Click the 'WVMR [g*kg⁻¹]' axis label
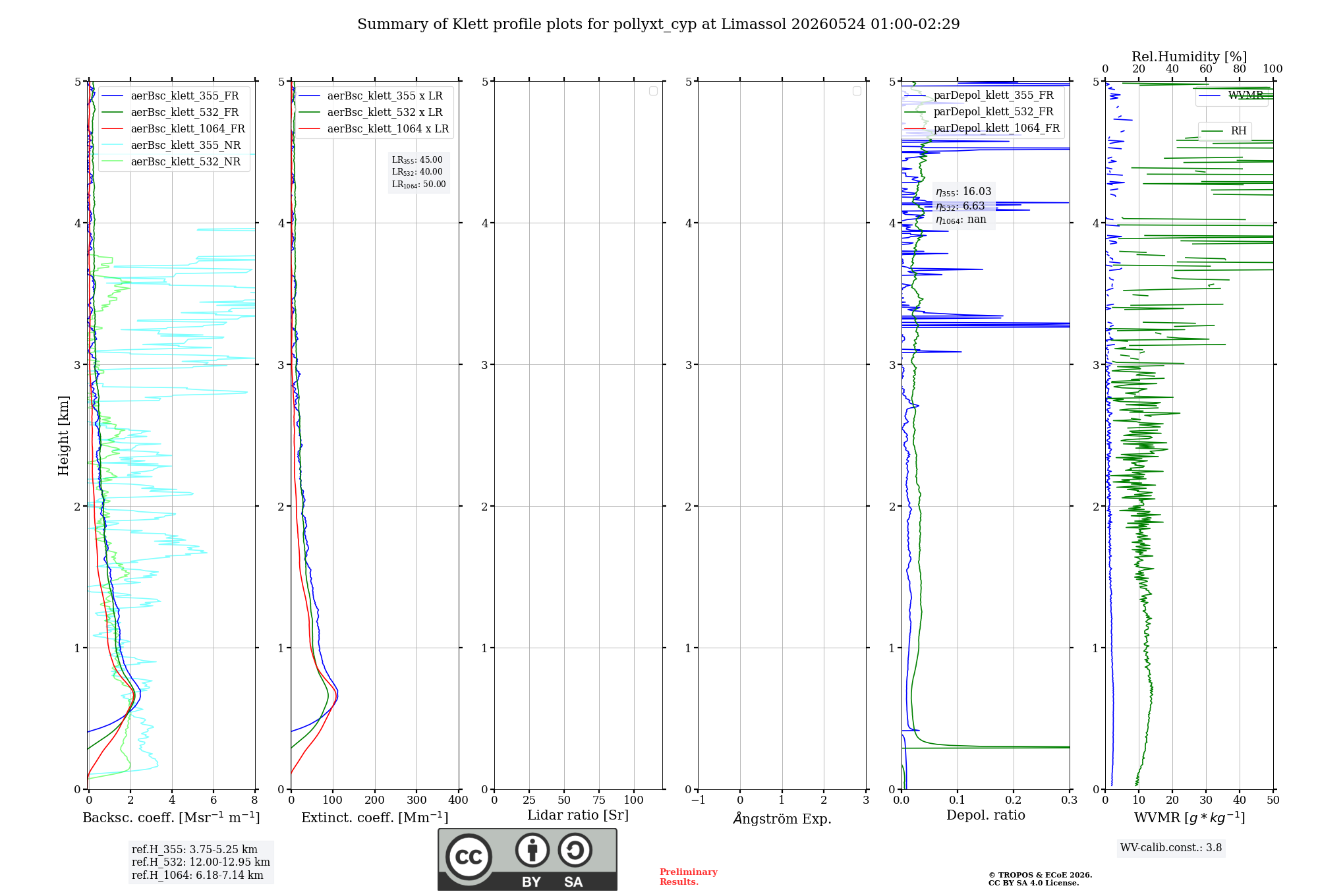1318x896 pixels. click(1189, 818)
